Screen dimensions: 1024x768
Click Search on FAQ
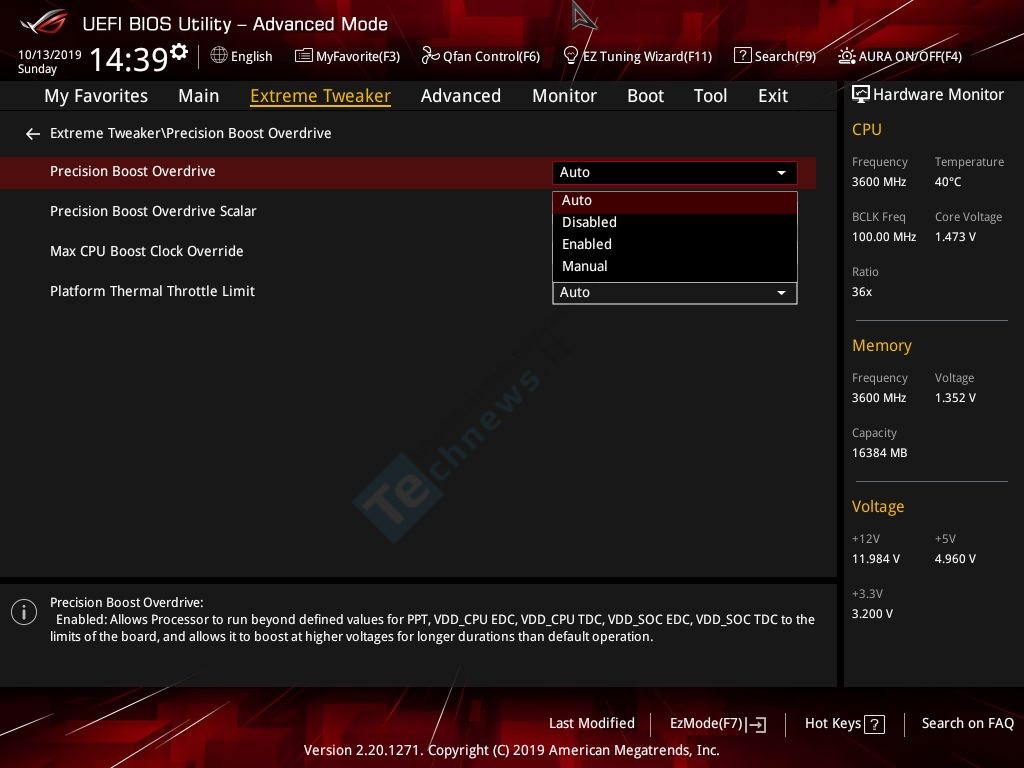pyautogui.click(x=967, y=724)
